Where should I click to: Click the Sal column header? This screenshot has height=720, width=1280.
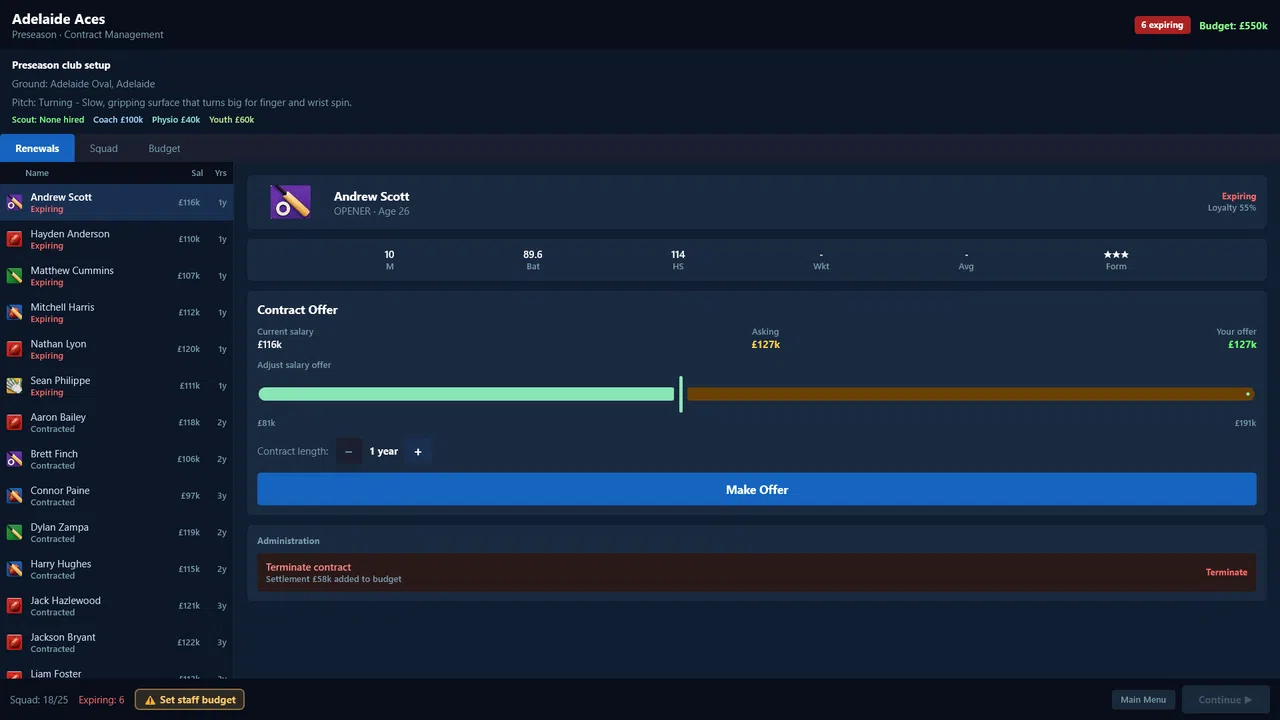point(197,173)
